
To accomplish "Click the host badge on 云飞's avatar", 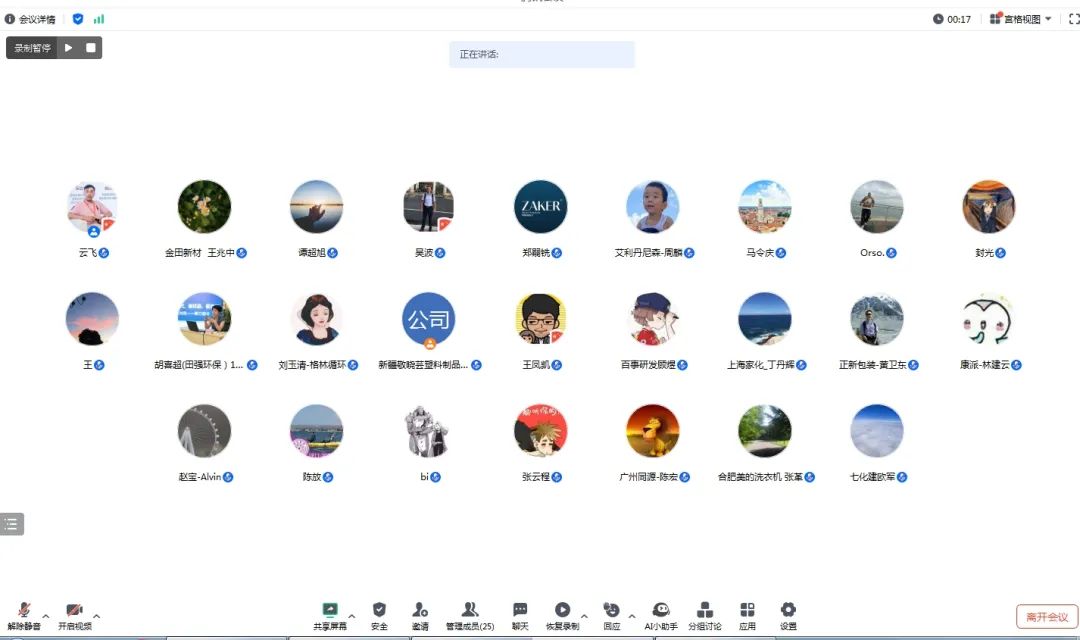I will tap(94, 231).
